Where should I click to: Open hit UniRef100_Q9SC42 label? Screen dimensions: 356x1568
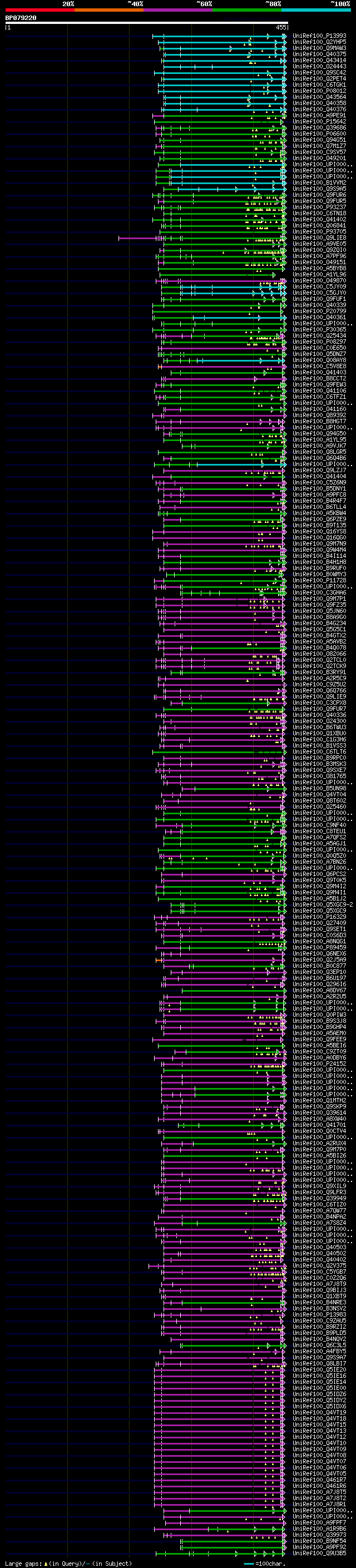[x=319, y=72]
